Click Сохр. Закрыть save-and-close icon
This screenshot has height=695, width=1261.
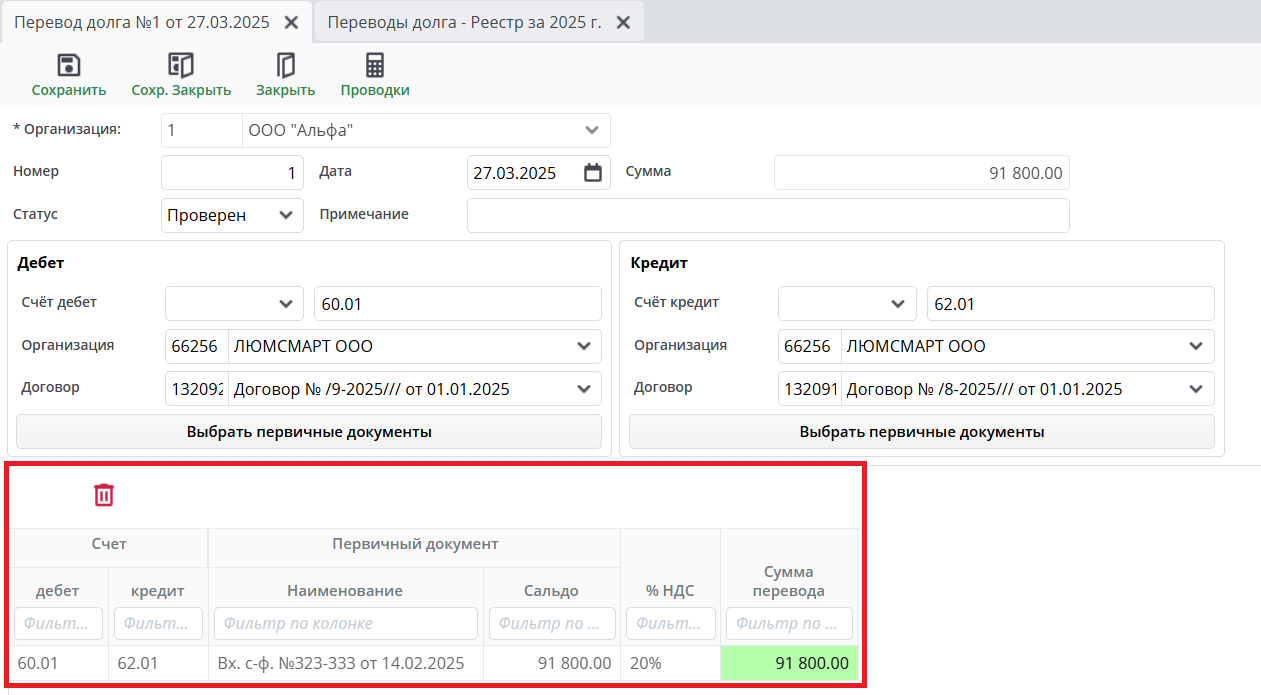(181, 66)
